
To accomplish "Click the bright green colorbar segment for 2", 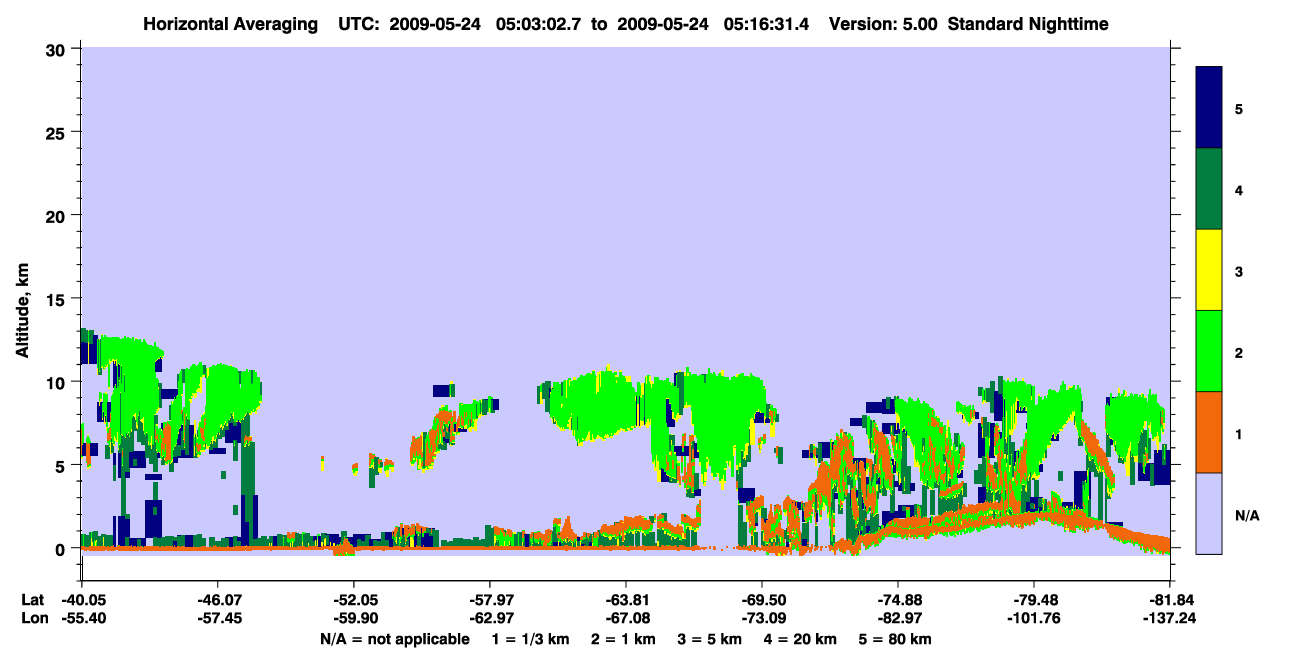I will [1209, 351].
